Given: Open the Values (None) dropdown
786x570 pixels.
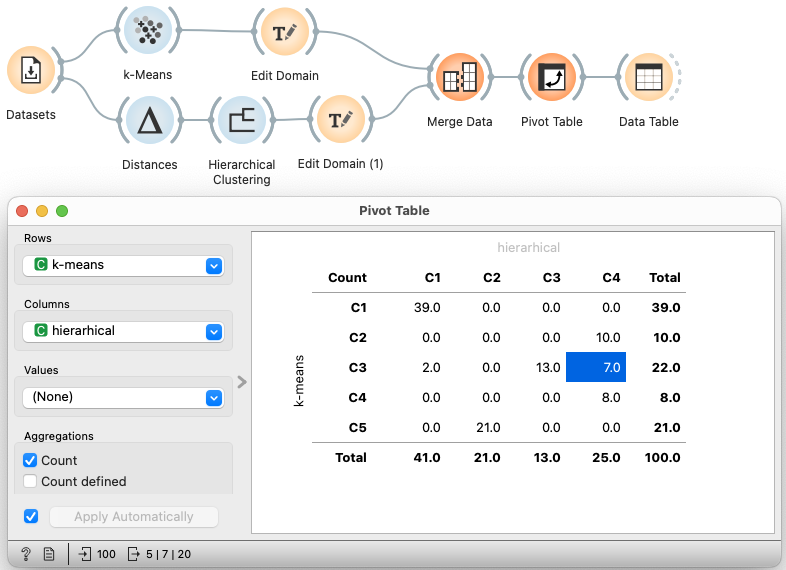Looking at the screenshot, I should [x=123, y=398].
